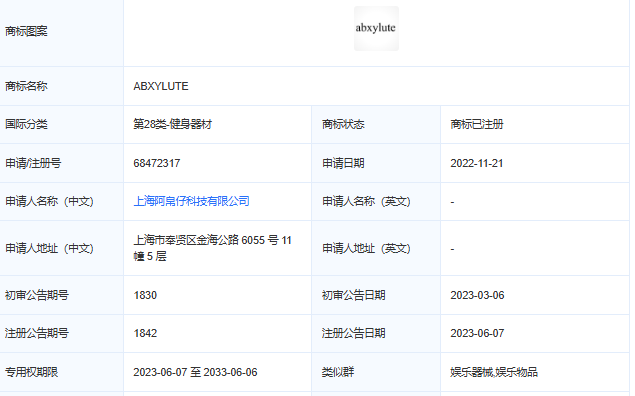Select the term 2023-06-07 至 2033-06-06
The width and height of the screenshot is (635, 396).
coord(195,372)
